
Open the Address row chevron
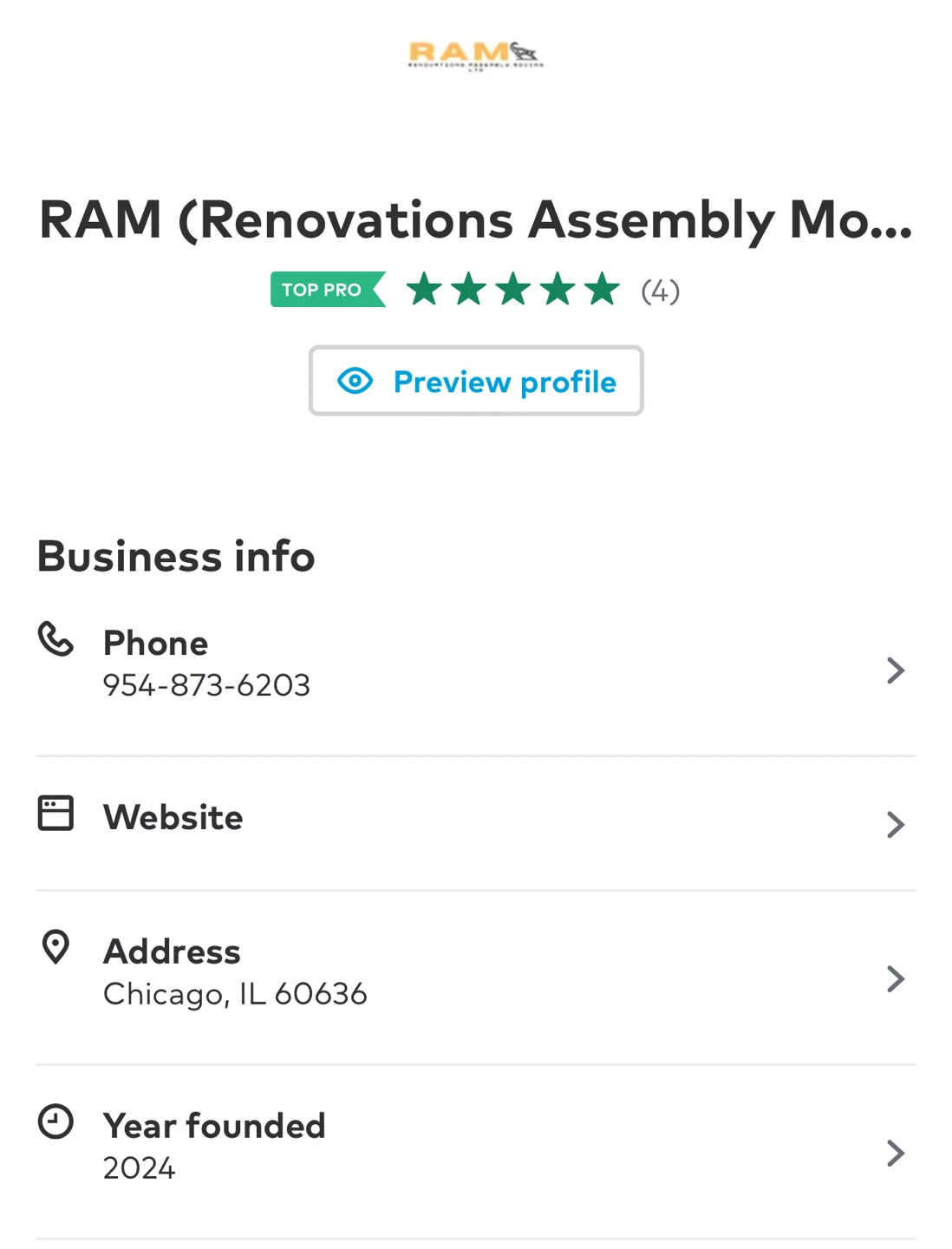[896, 978]
